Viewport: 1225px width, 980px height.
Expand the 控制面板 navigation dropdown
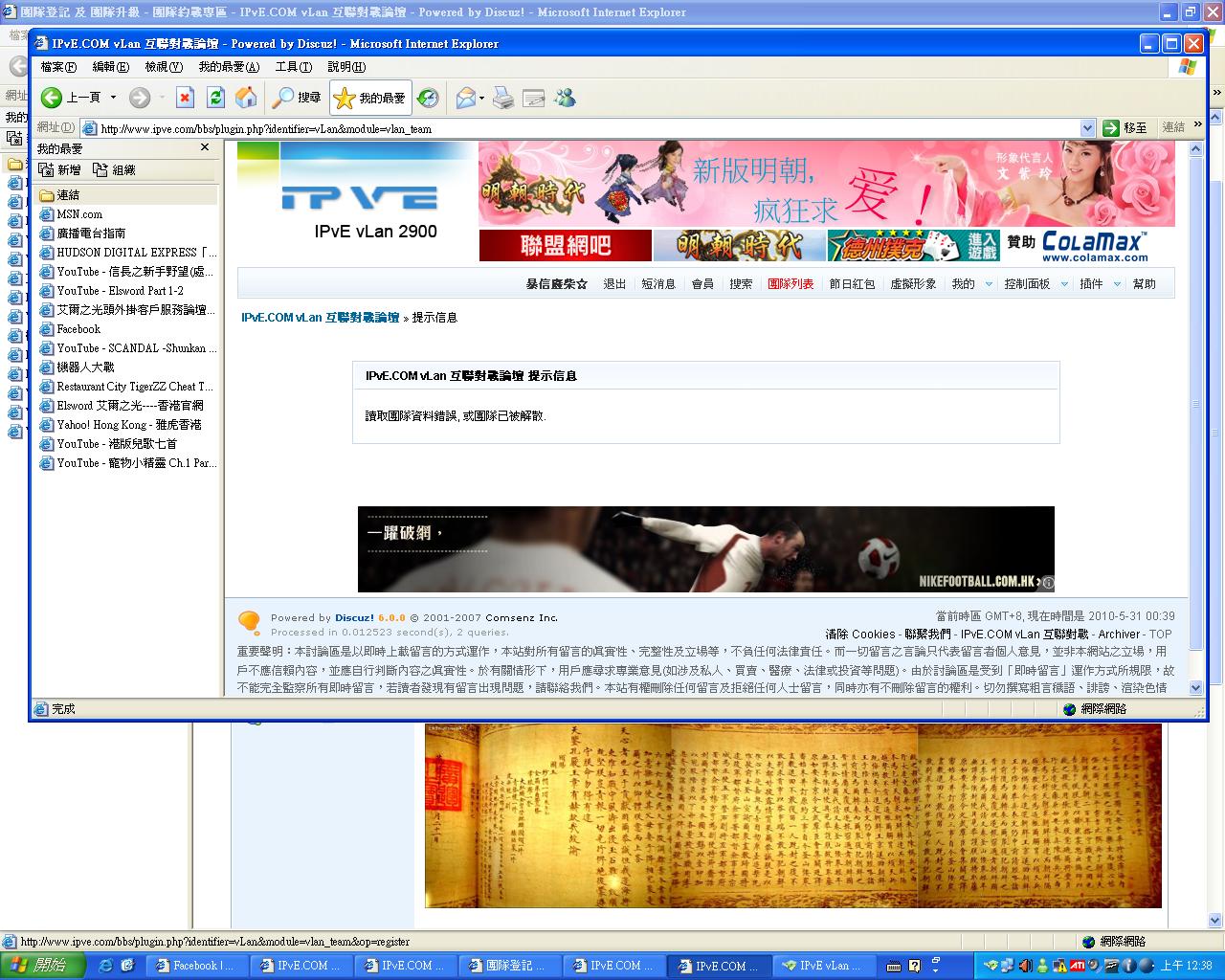[x=1064, y=284]
